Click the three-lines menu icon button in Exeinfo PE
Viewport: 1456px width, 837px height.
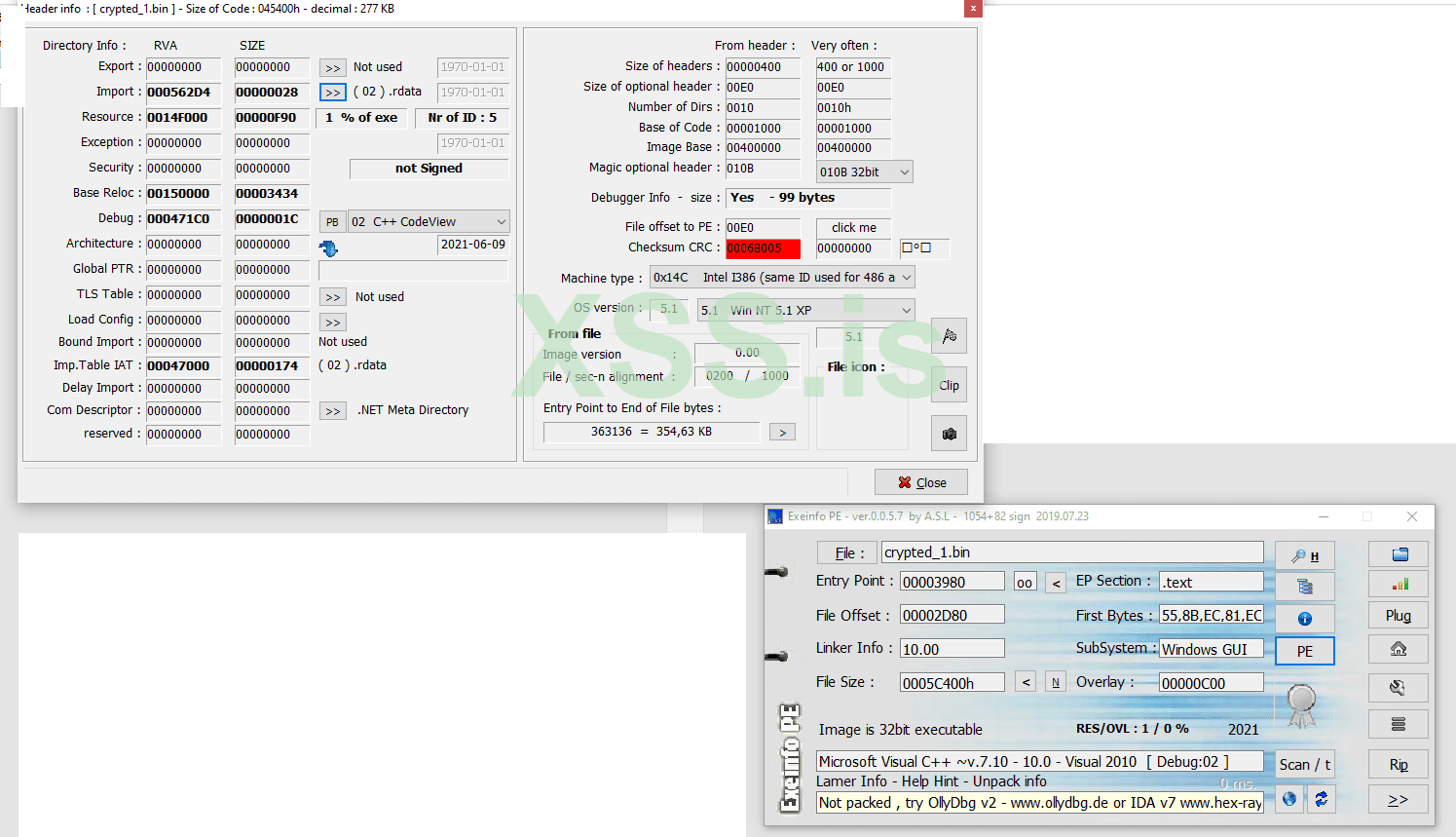[1399, 724]
